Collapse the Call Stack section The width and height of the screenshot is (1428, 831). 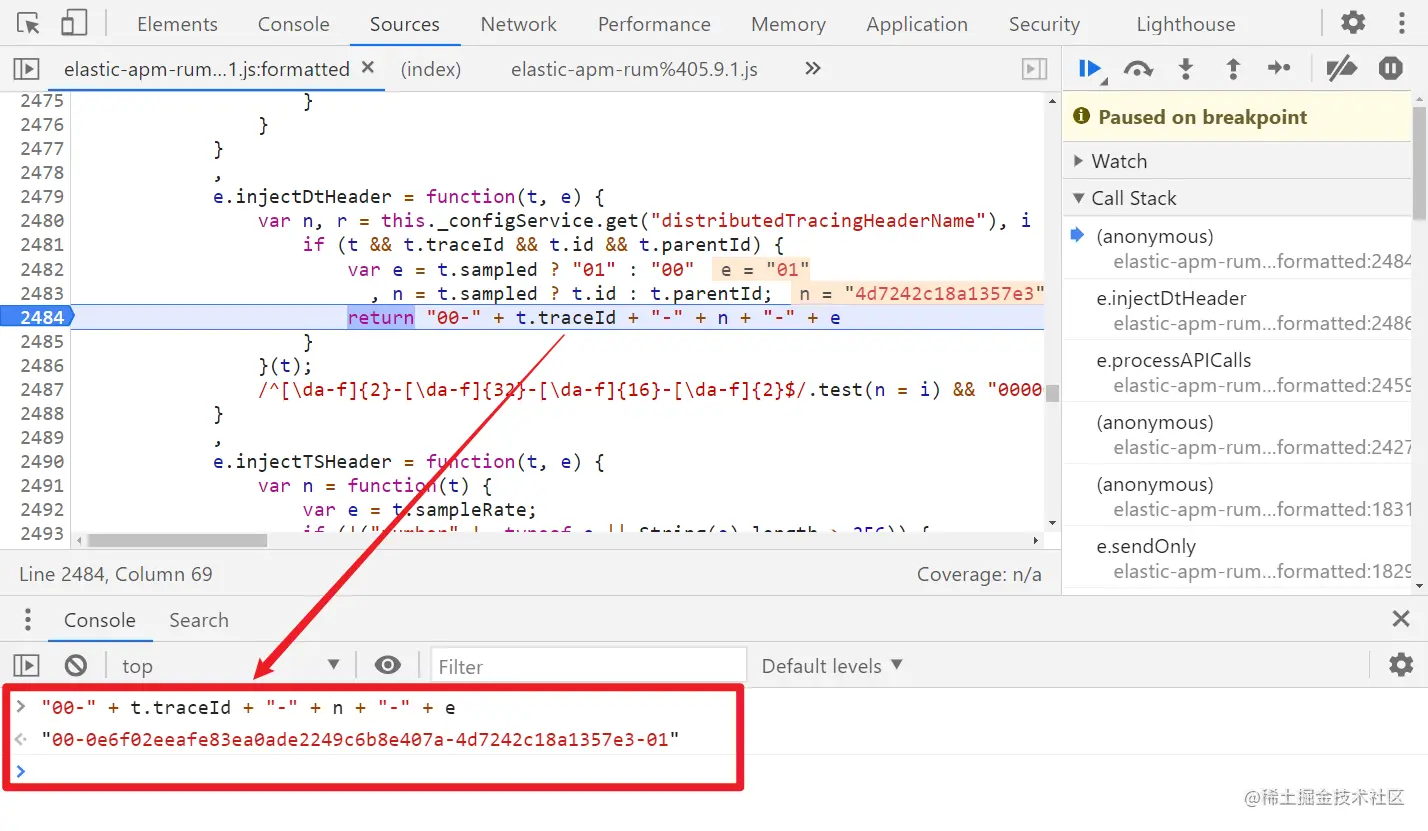tap(1238, 198)
